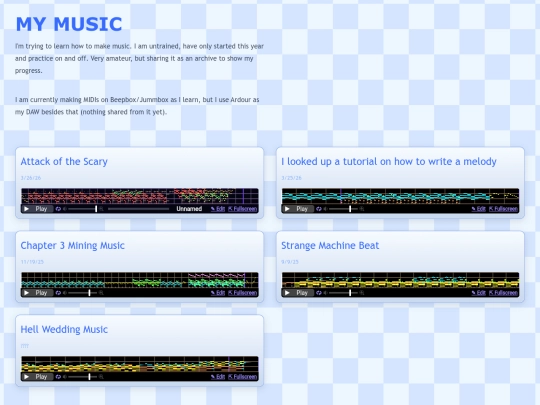Open Attack of the Scary in Fullscreen
This screenshot has height=405, width=540.
242,209
